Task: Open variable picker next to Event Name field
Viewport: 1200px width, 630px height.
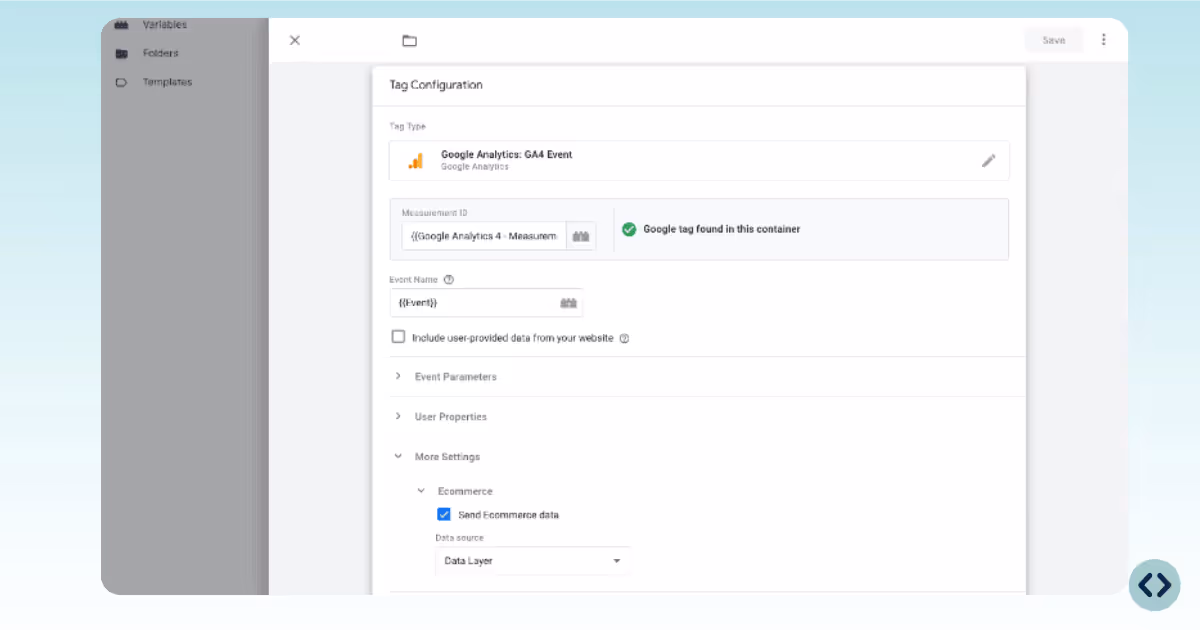Action: [x=569, y=302]
